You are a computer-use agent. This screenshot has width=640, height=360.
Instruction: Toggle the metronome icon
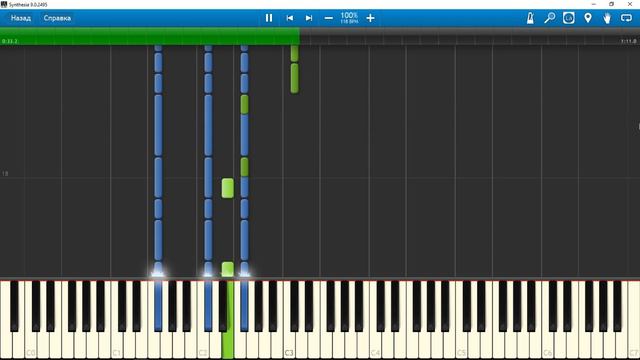[530, 18]
